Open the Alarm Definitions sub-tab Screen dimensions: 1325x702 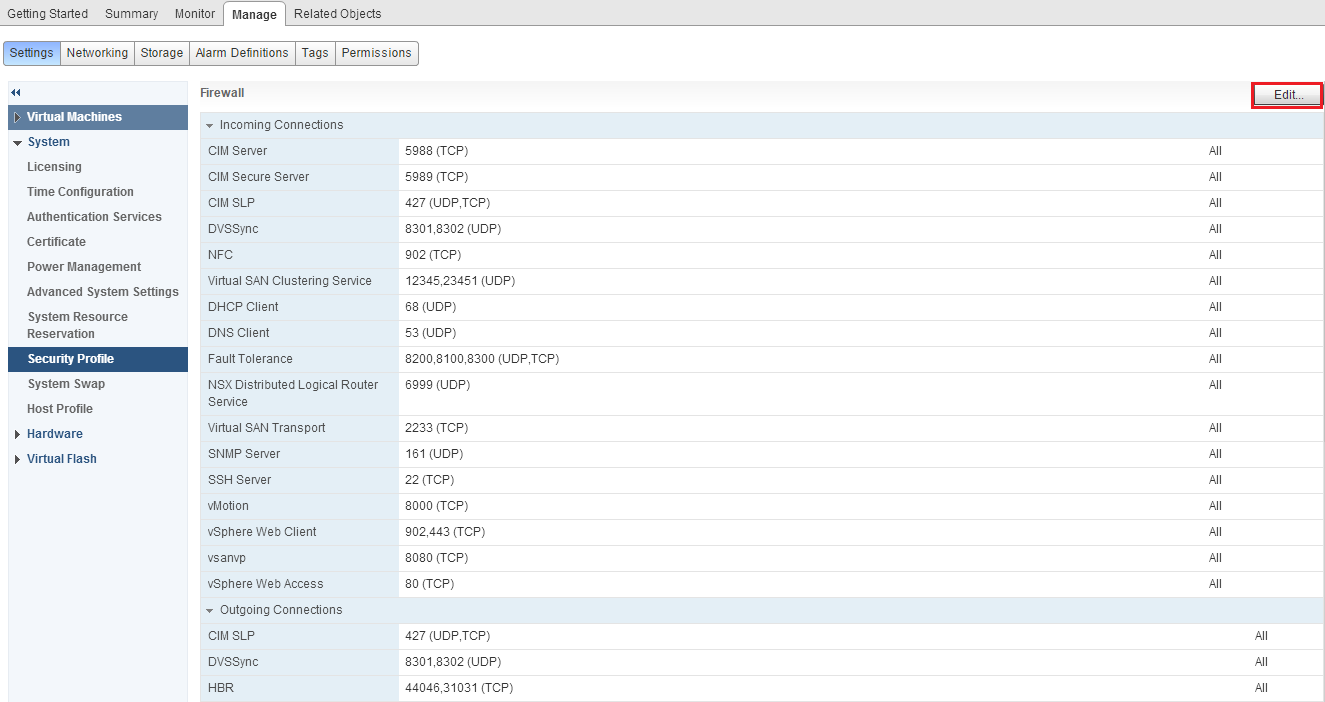point(242,53)
